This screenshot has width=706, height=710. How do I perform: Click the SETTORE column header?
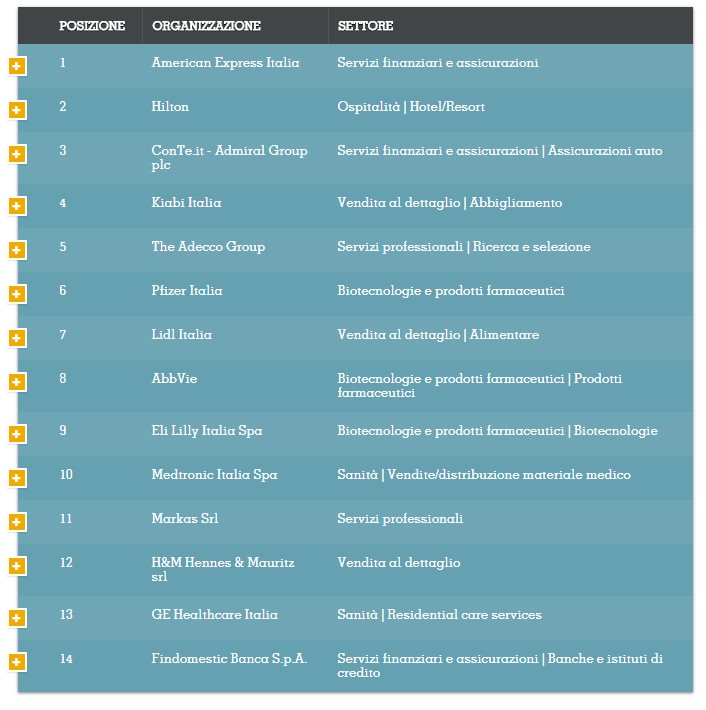pos(365,26)
